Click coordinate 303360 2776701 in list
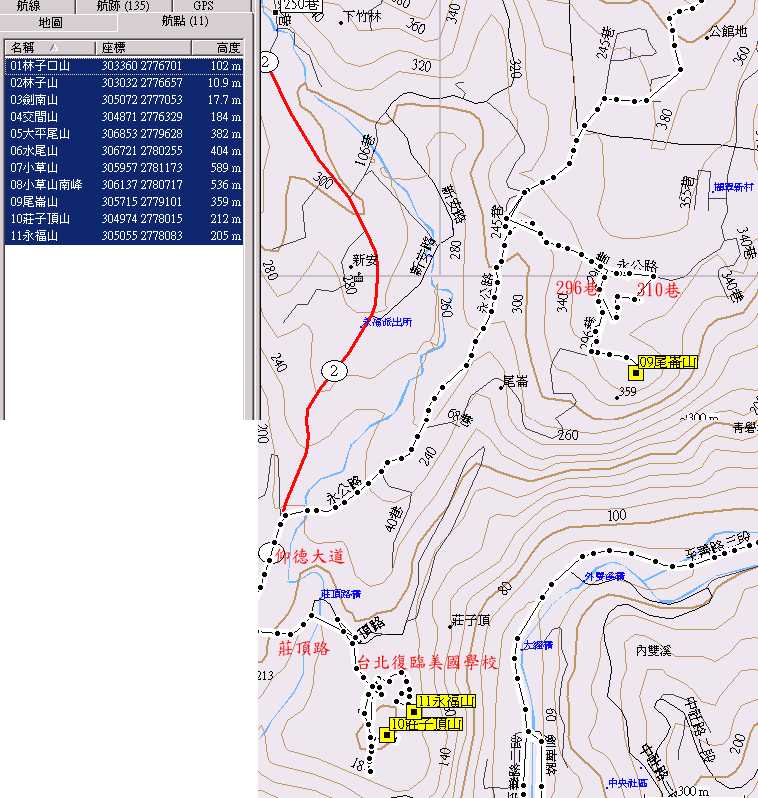This screenshot has height=798, width=758. [x=142, y=66]
